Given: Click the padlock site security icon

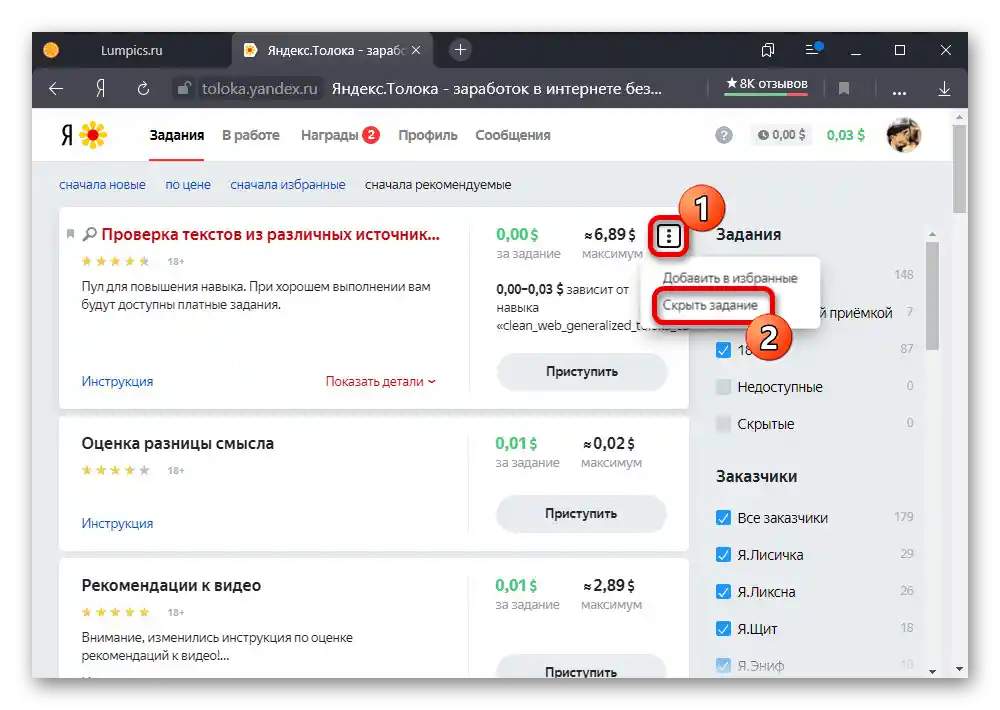Looking at the screenshot, I should click(x=184, y=88).
